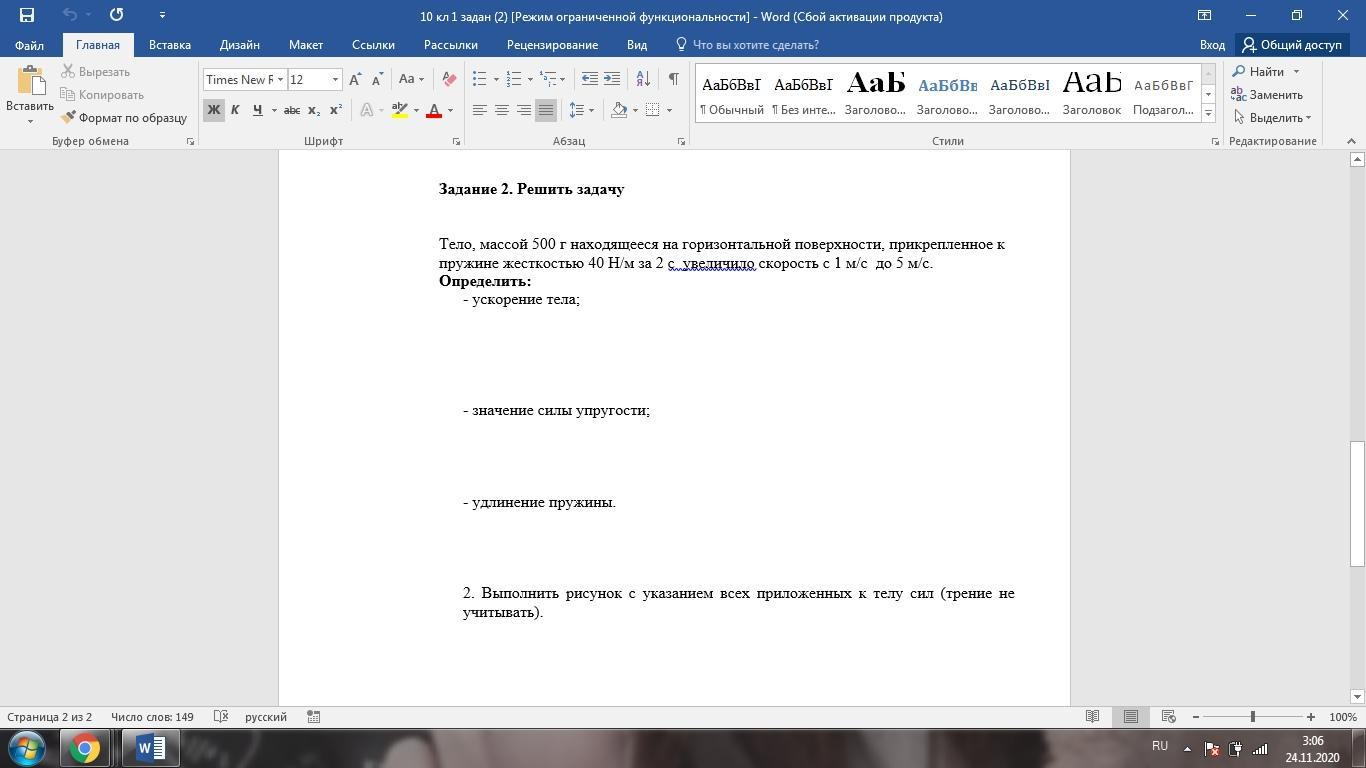1366x768 pixels.
Task: Click the Общий доступ share button
Action: pyautogui.click(x=1291, y=45)
